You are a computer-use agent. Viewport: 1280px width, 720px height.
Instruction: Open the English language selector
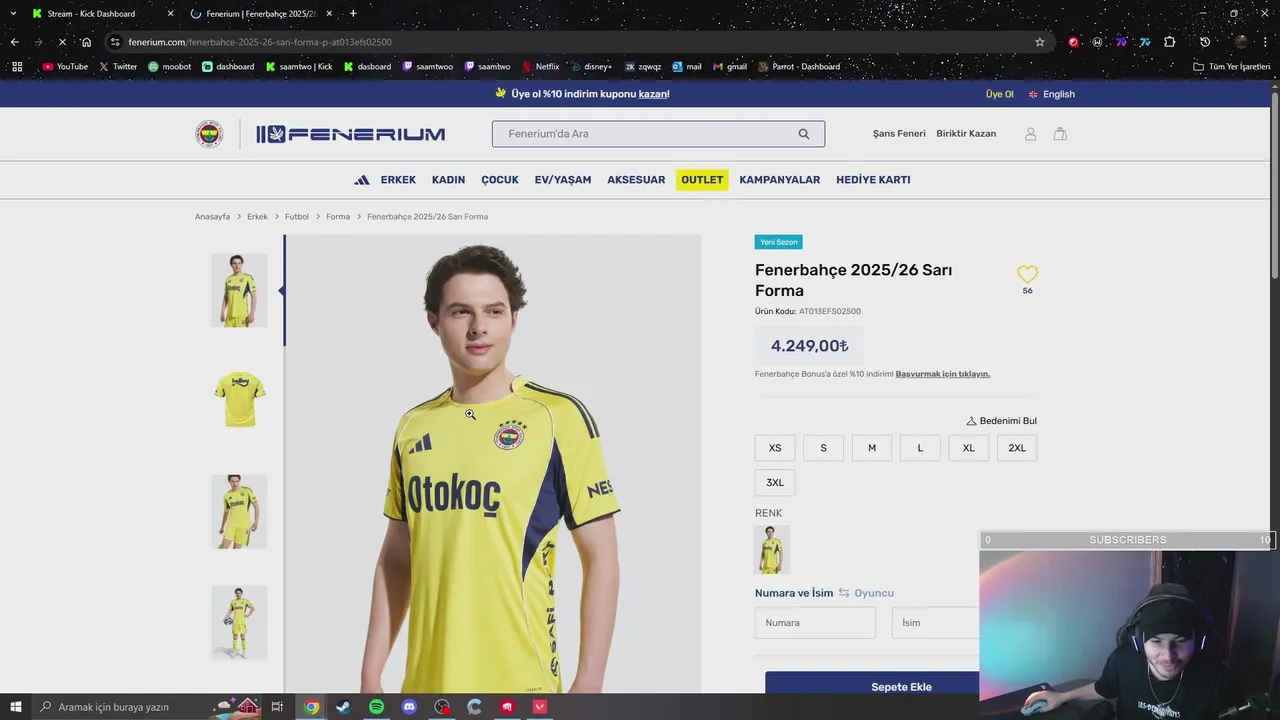click(1051, 94)
